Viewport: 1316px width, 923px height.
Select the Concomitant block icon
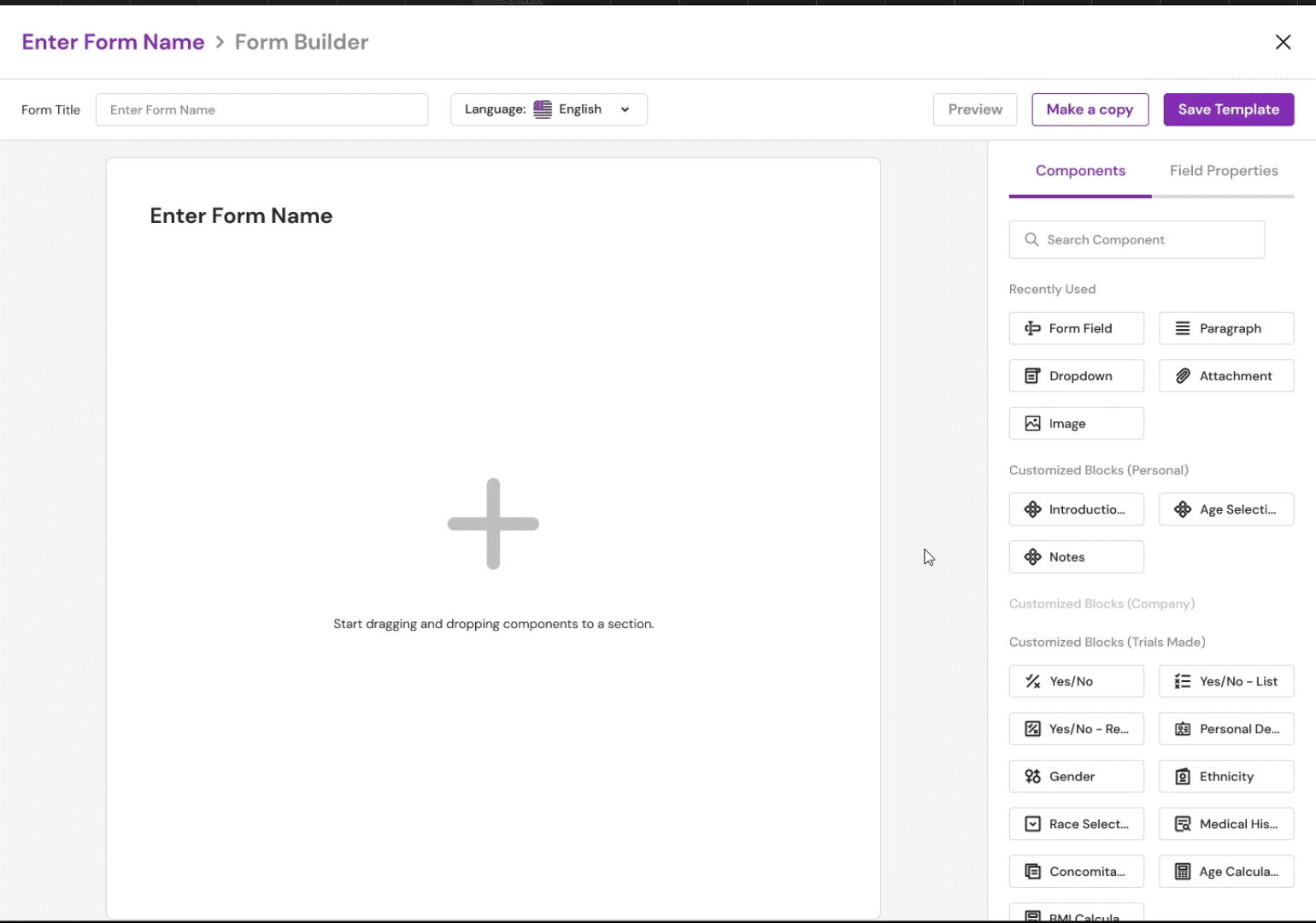pyautogui.click(x=1032, y=872)
